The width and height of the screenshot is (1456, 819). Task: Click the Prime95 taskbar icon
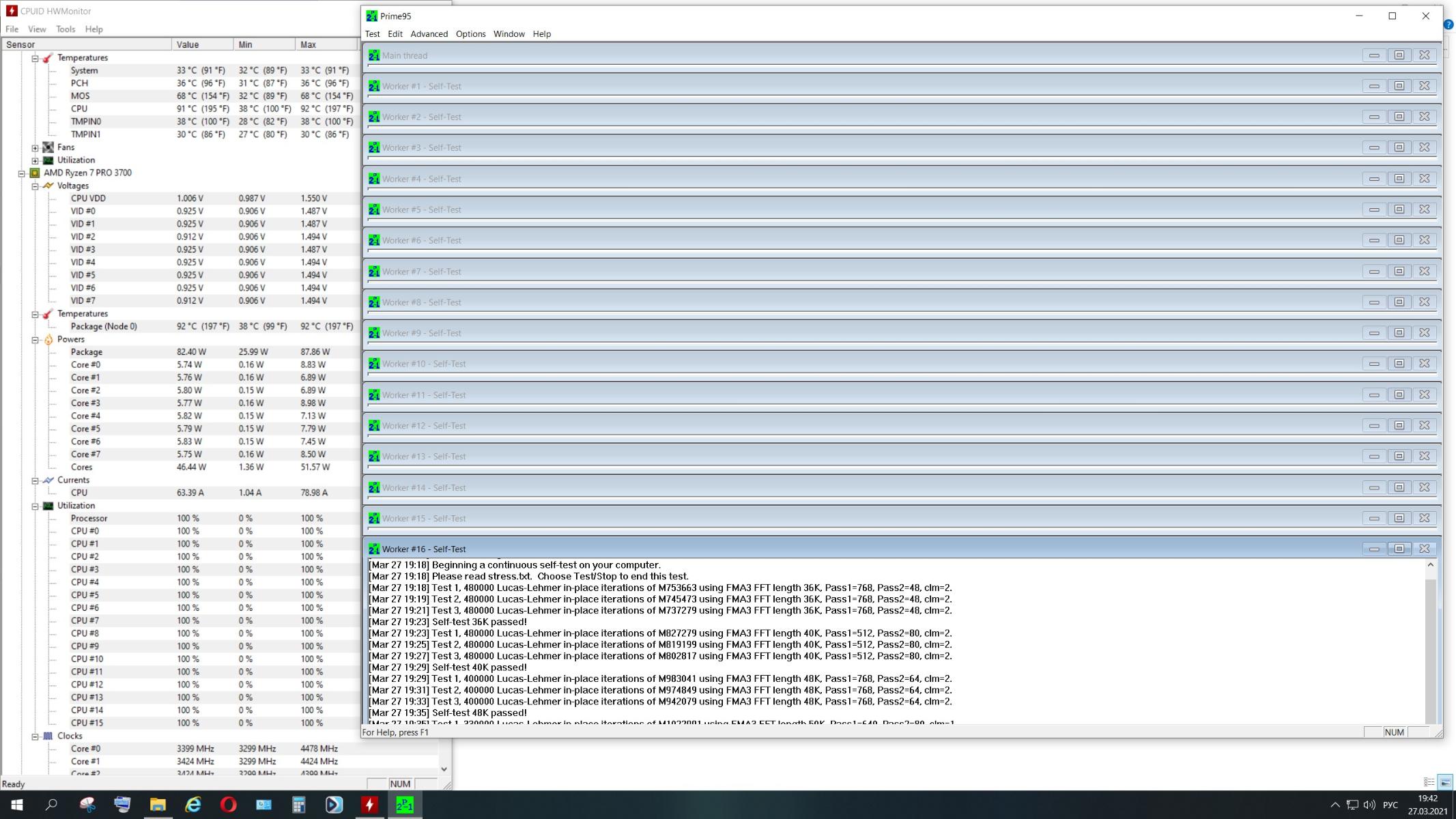coord(405,805)
